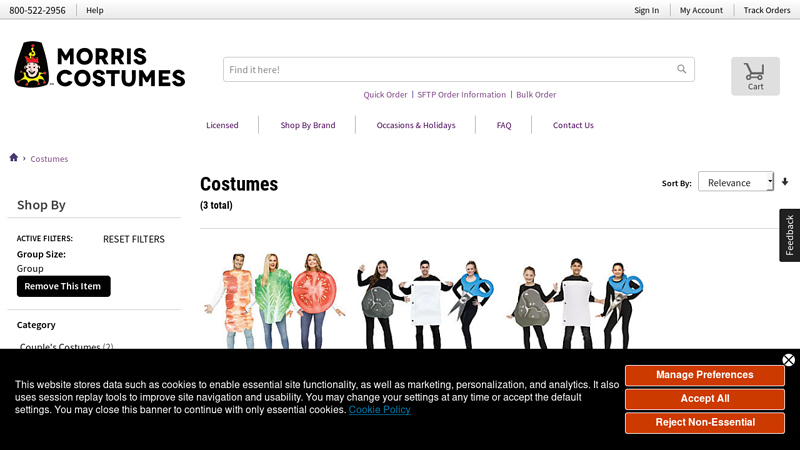Click Accept All cookies button
The image size is (800, 450).
pyautogui.click(x=705, y=399)
